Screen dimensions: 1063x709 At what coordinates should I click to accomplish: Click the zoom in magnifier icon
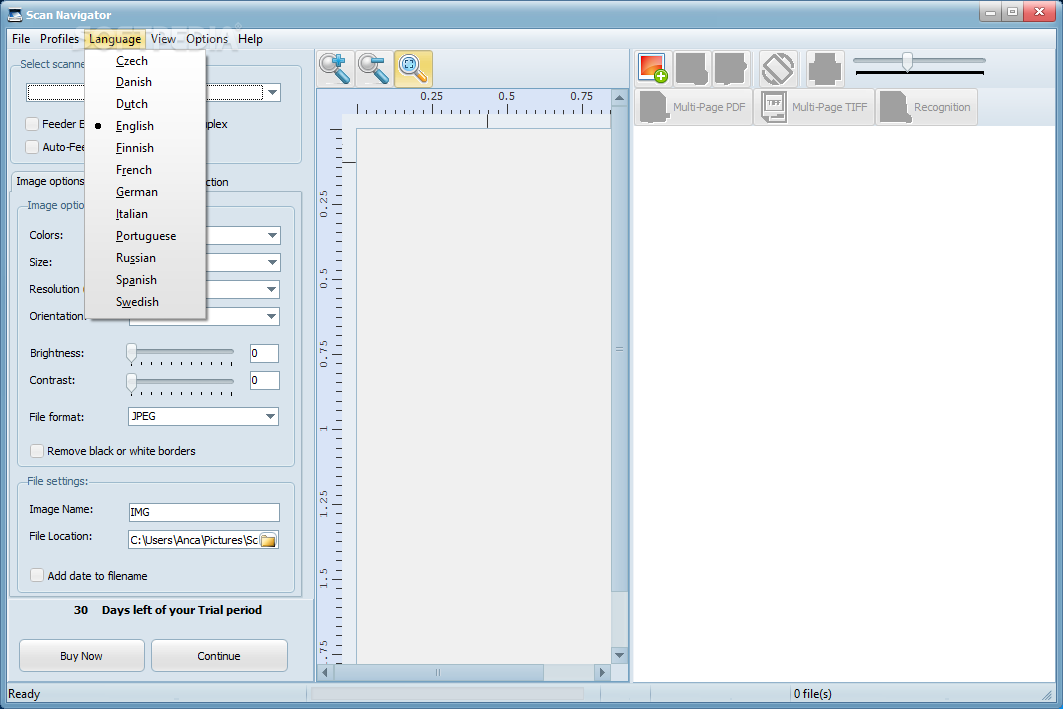tap(335, 68)
